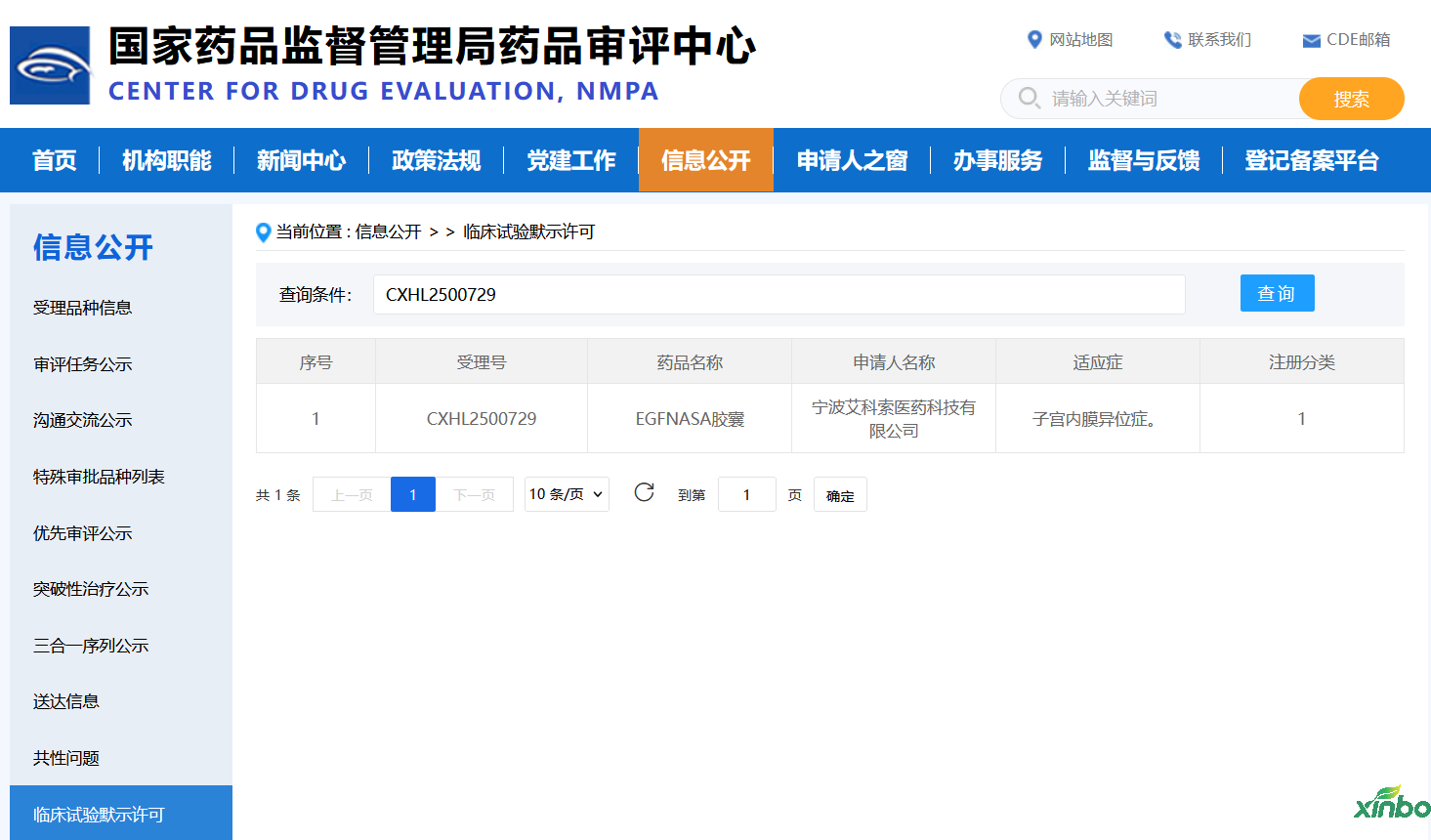Open the 信息公开 navigation tab
1431x840 pixels.
705,160
